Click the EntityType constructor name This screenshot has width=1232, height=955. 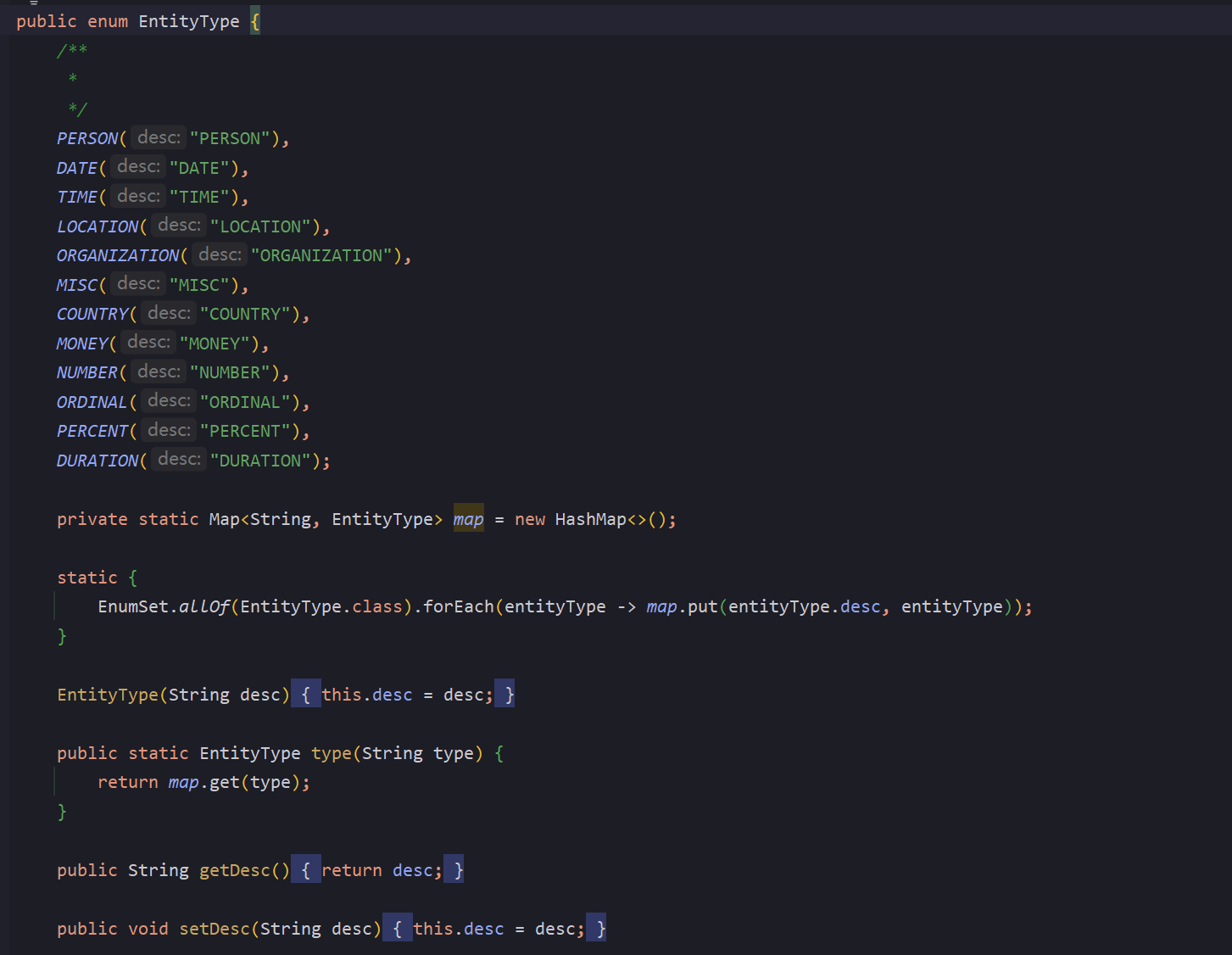click(108, 695)
